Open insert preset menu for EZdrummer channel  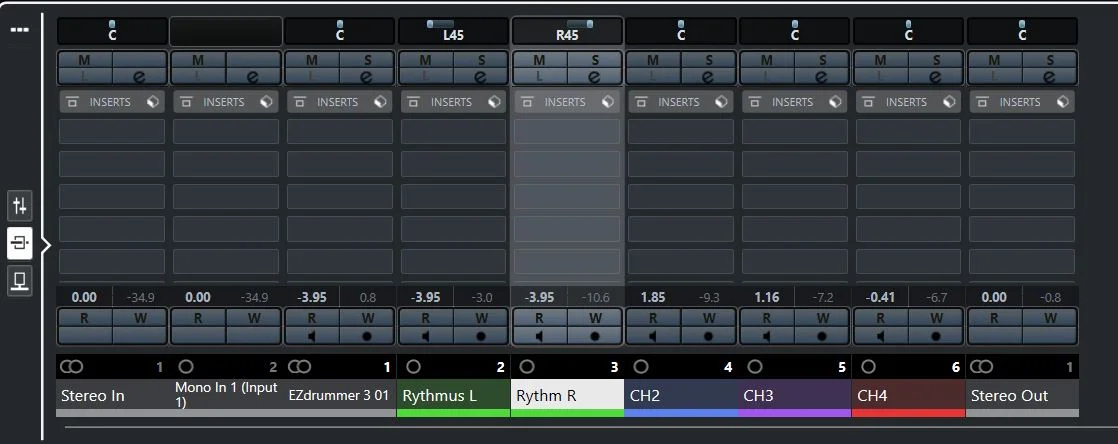coord(380,102)
